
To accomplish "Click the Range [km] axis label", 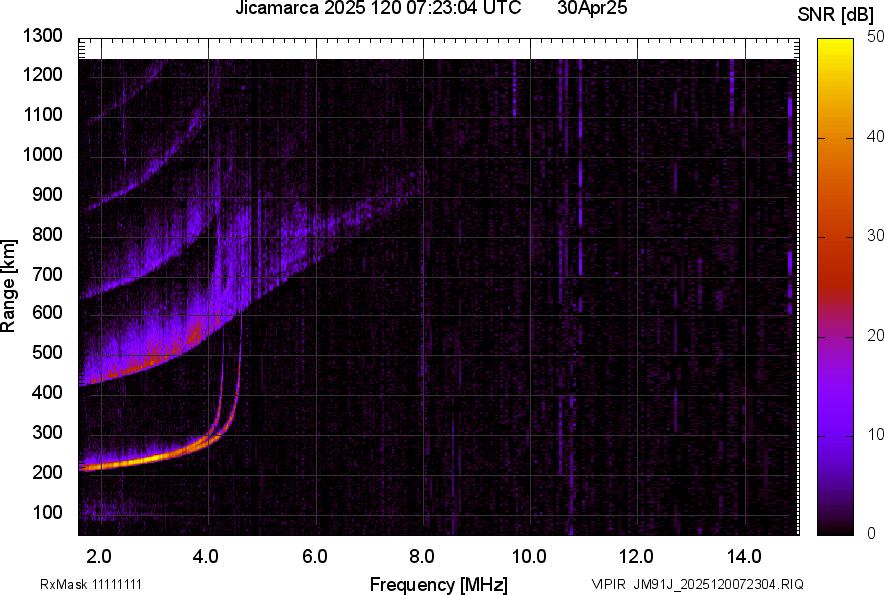I will coord(8,286).
